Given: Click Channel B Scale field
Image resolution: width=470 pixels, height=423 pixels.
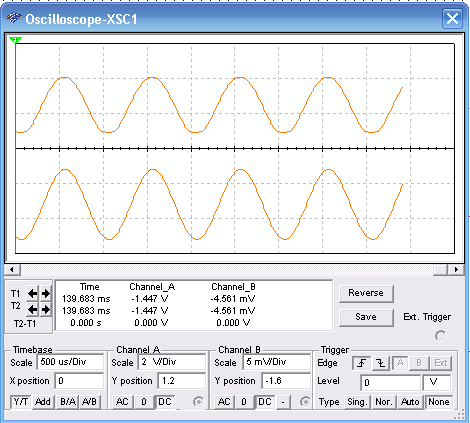Looking at the screenshot, I should [277, 362].
